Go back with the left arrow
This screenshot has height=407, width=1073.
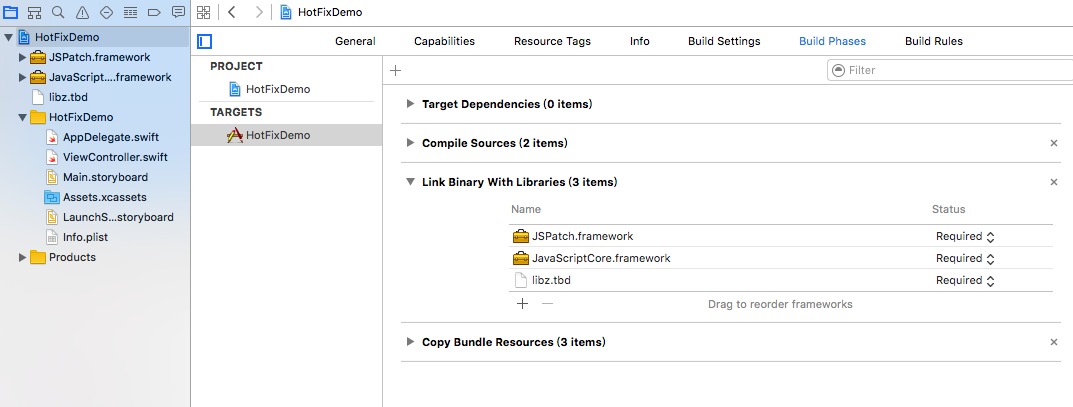point(232,12)
